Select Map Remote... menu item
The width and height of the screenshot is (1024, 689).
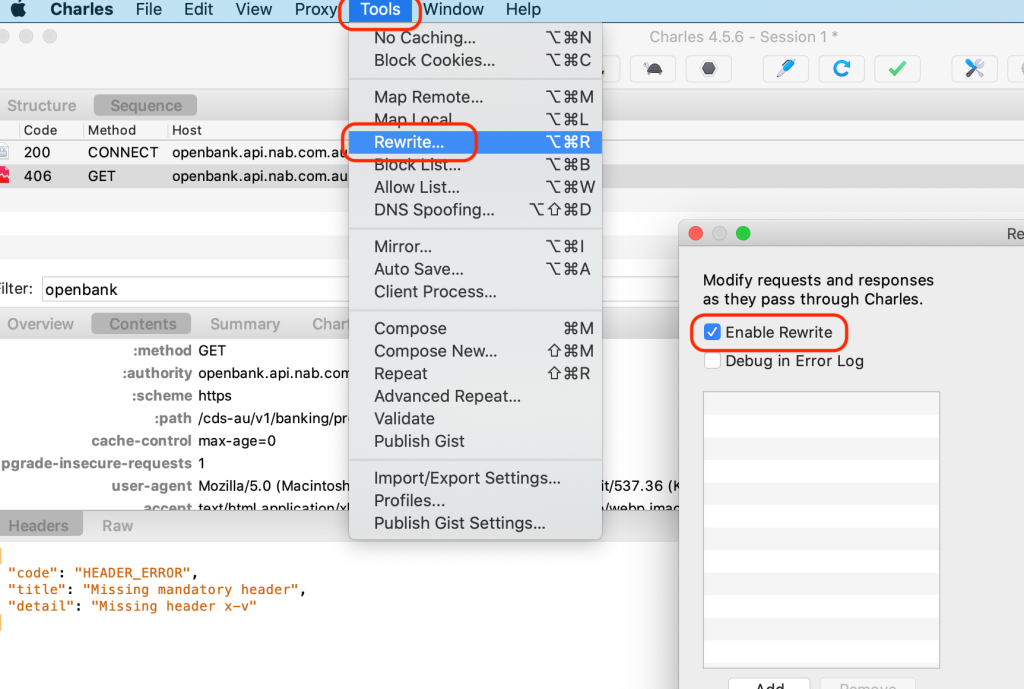[475, 97]
